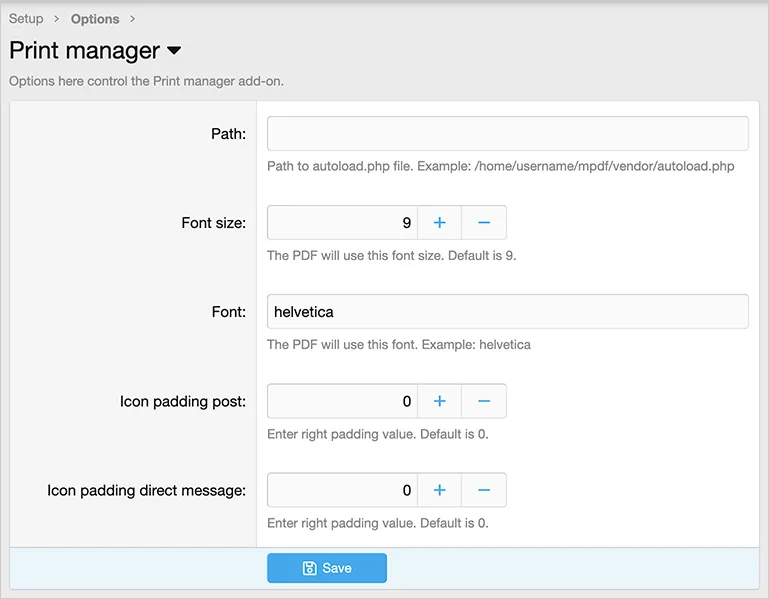Click the "Font:" label text
This screenshot has height=599, width=769.
228,312
